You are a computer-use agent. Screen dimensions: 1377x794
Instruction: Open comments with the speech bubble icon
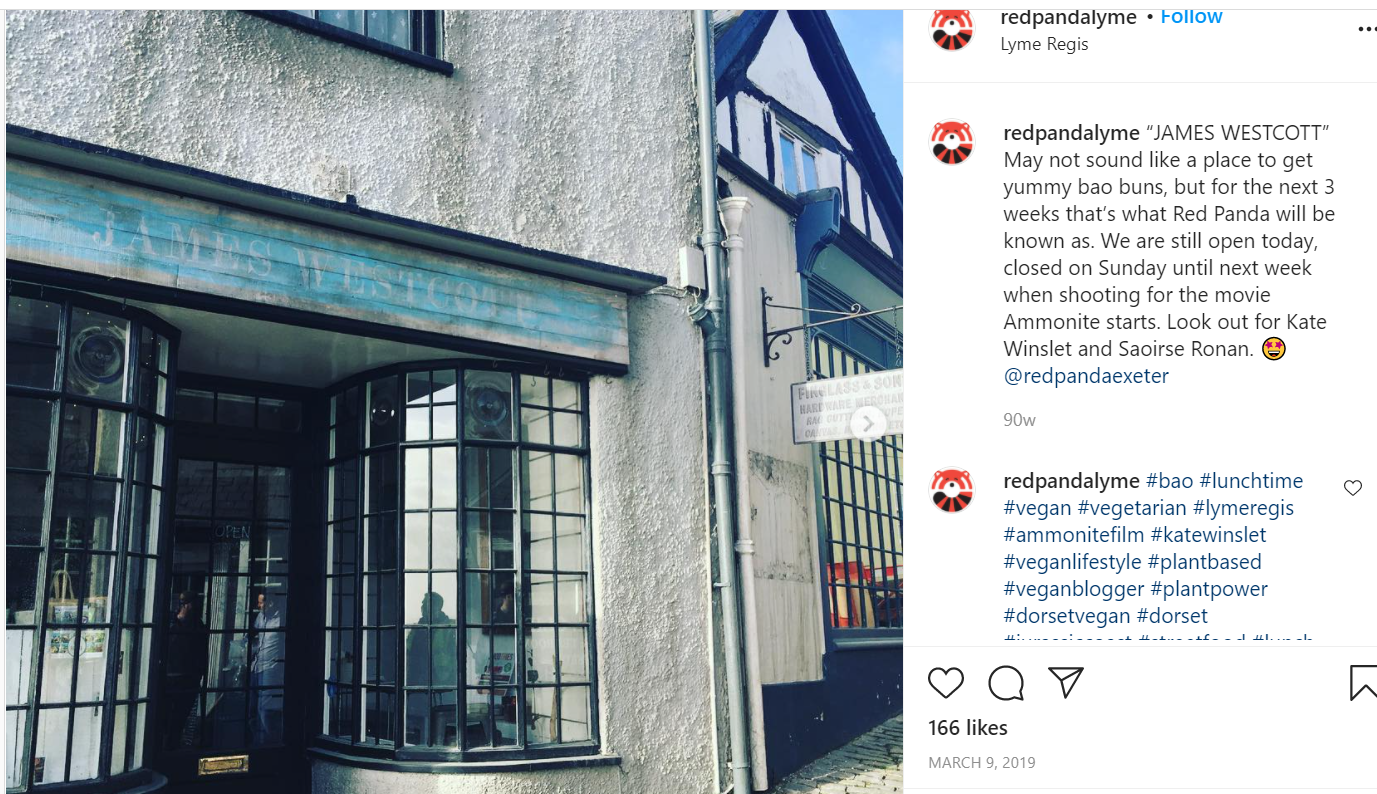click(1006, 683)
